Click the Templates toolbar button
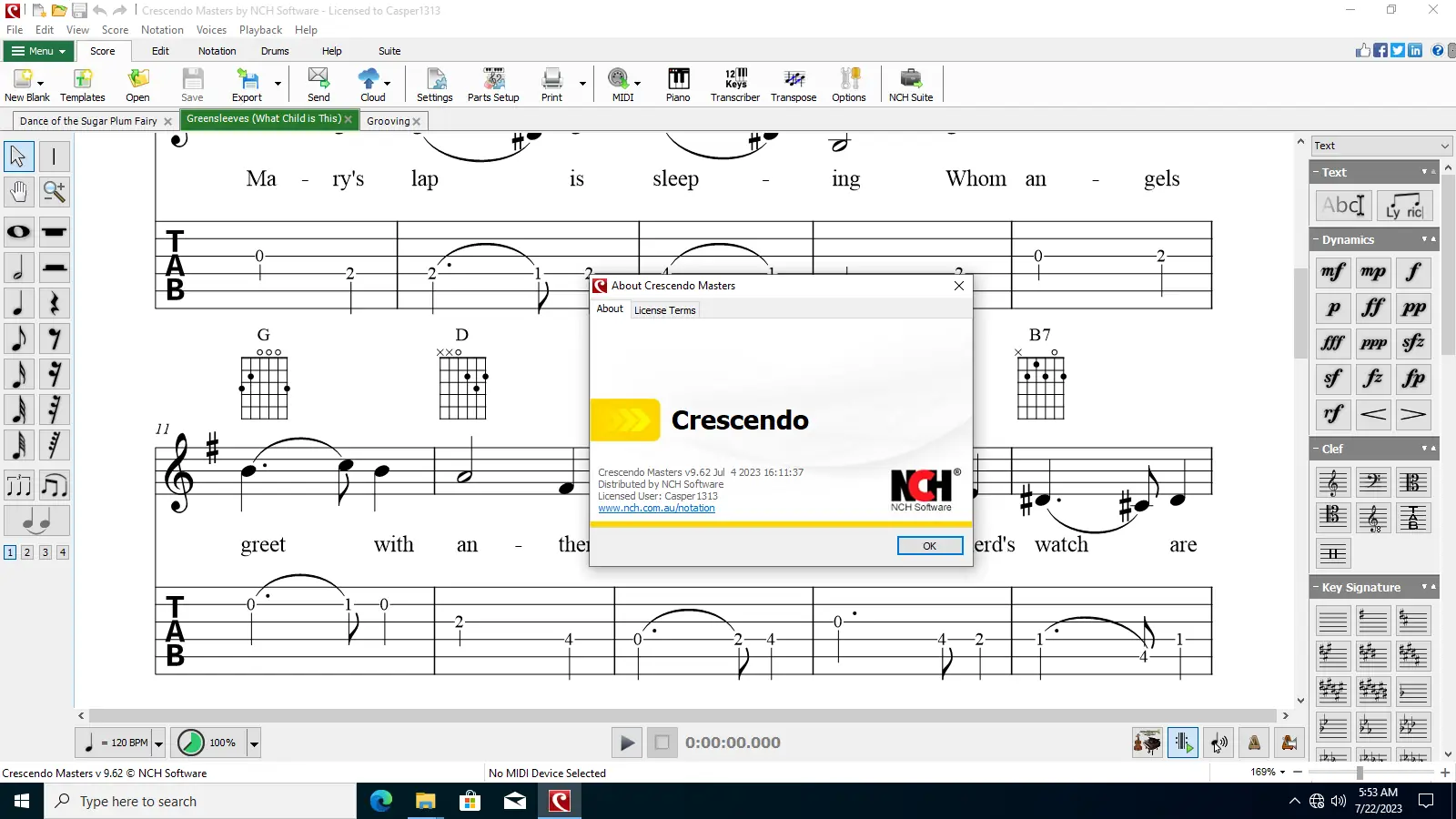 [x=83, y=85]
